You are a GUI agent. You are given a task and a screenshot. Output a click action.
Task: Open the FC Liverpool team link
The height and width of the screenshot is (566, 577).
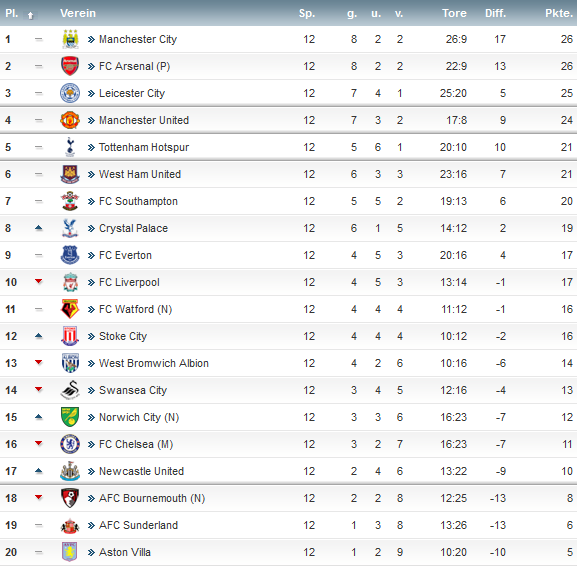point(129,282)
